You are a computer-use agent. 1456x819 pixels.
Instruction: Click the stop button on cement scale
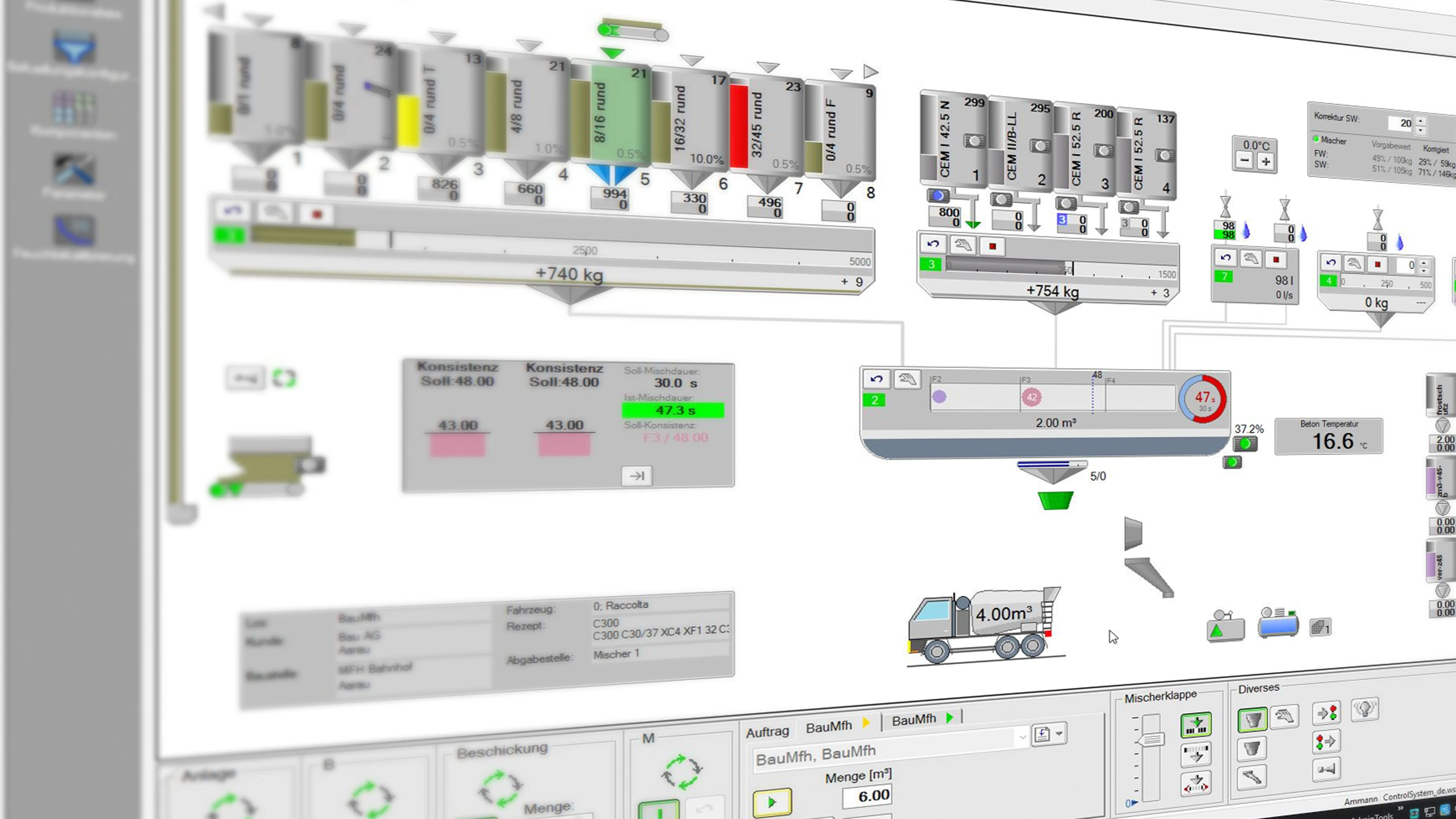click(992, 247)
